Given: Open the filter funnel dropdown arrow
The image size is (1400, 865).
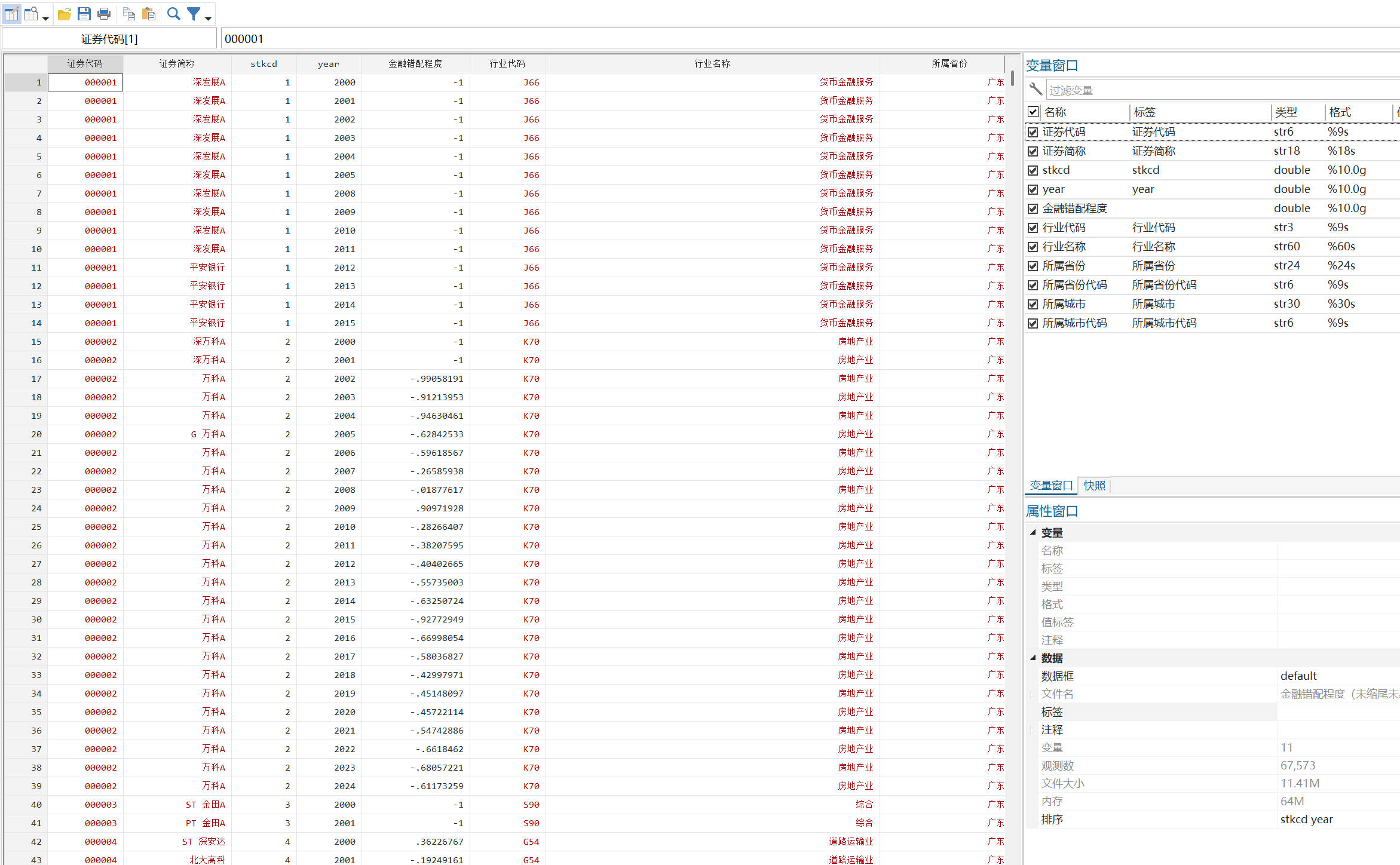Looking at the screenshot, I should click(208, 19).
